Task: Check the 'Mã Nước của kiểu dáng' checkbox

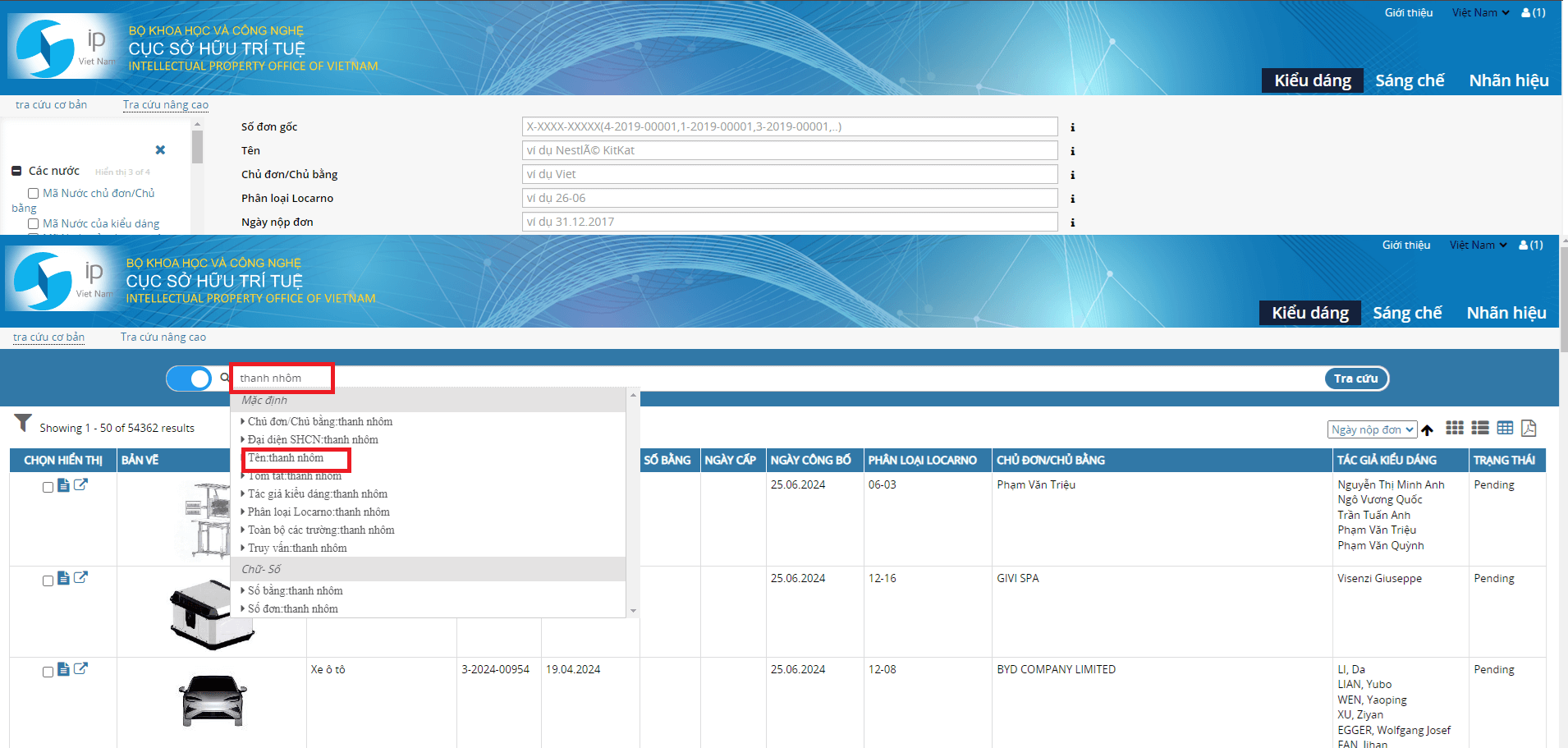Action: click(x=34, y=224)
